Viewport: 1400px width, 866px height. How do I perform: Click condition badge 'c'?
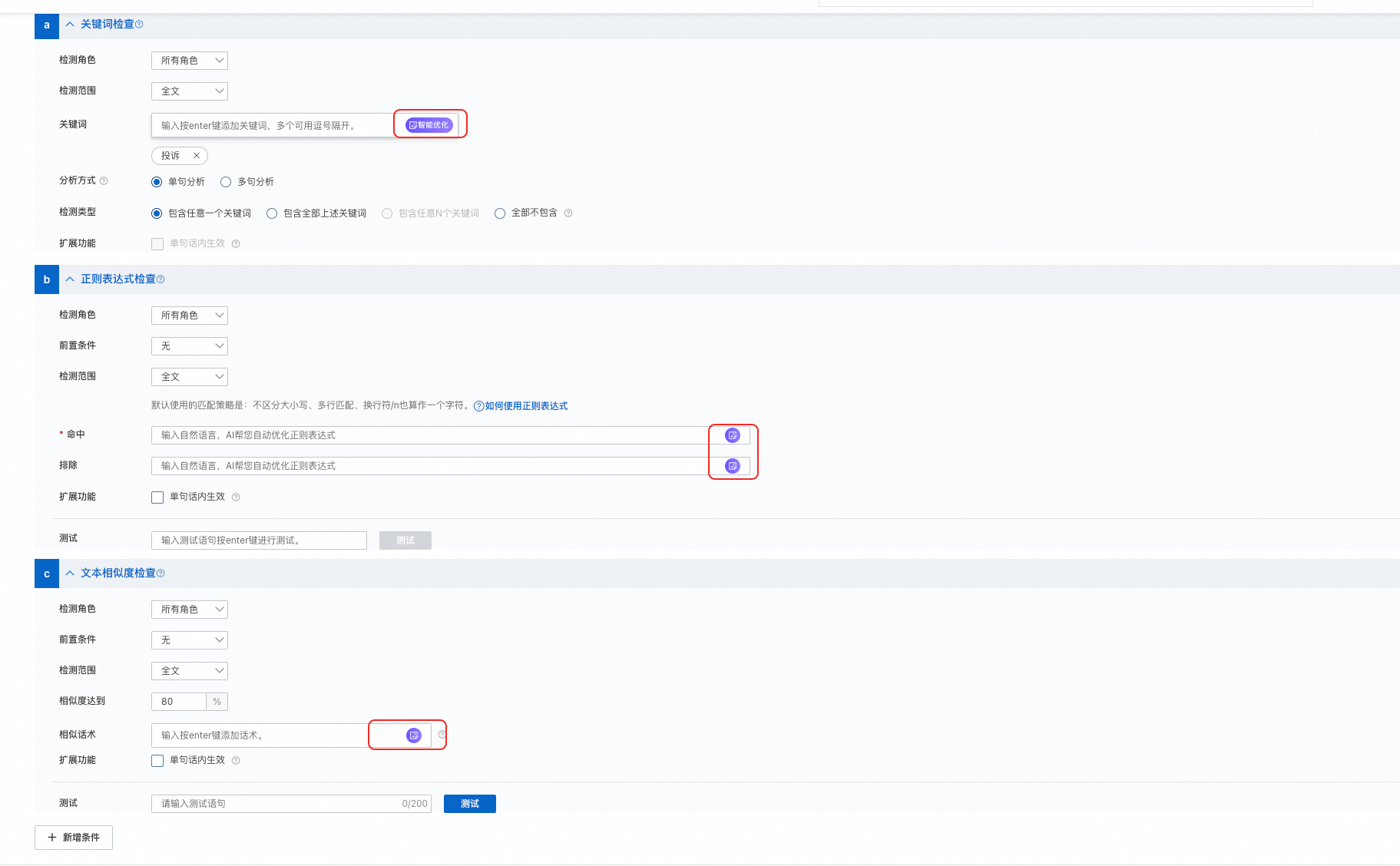(x=47, y=573)
